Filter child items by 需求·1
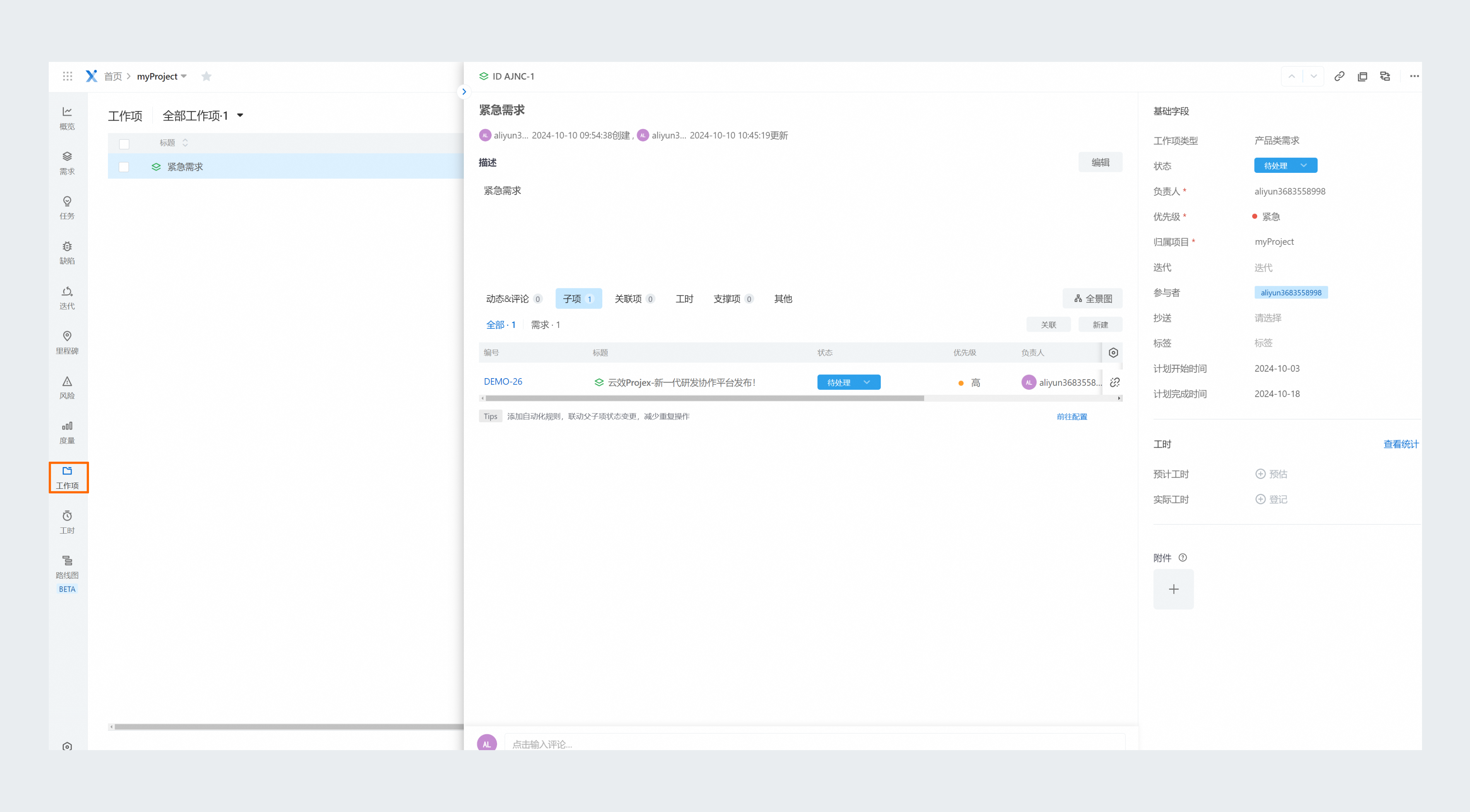 coord(545,324)
